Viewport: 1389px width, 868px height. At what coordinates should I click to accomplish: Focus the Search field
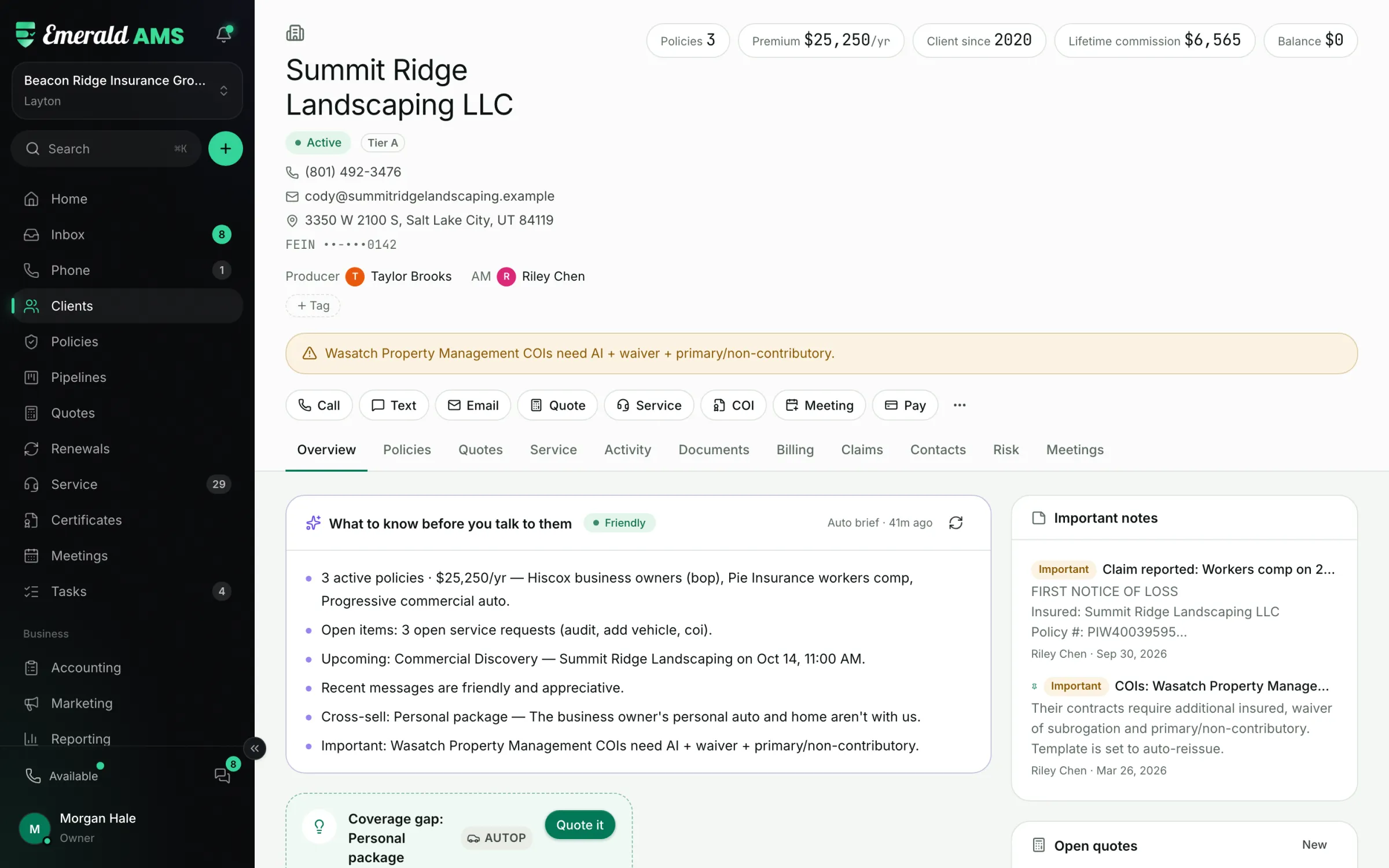106,149
